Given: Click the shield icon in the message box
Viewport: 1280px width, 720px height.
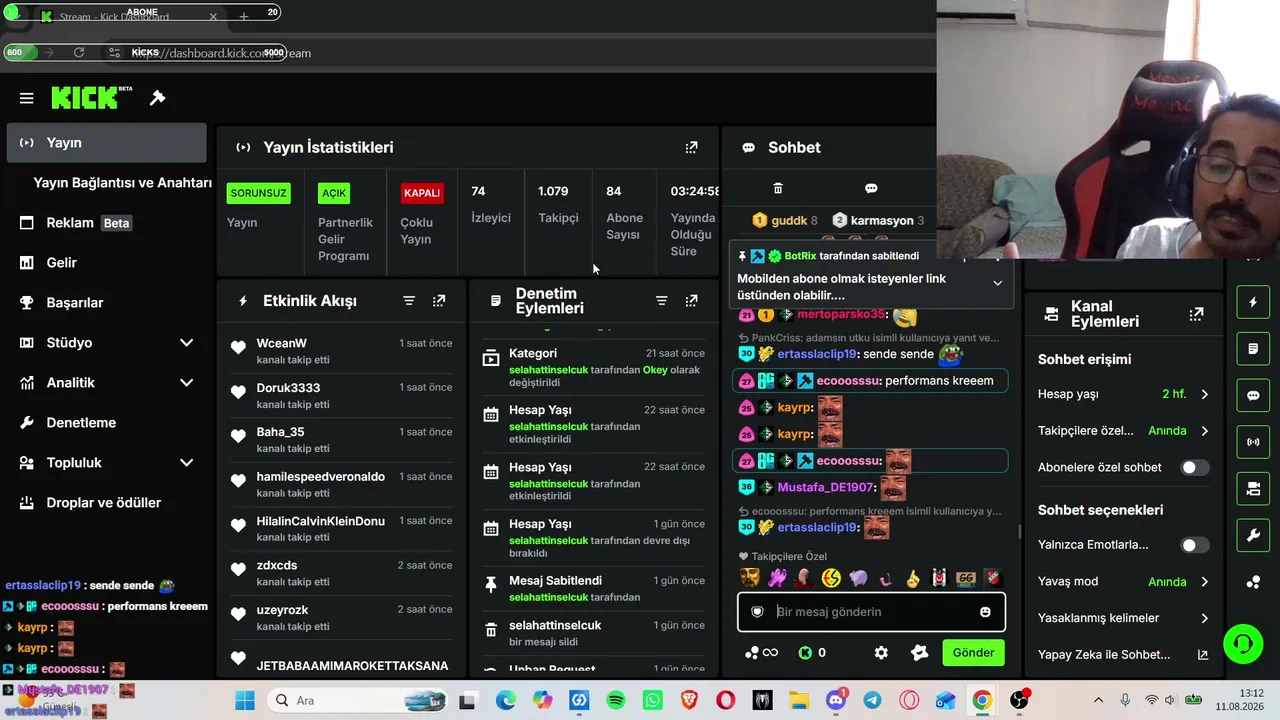Looking at the screenshot, I should tap(757, 612).
